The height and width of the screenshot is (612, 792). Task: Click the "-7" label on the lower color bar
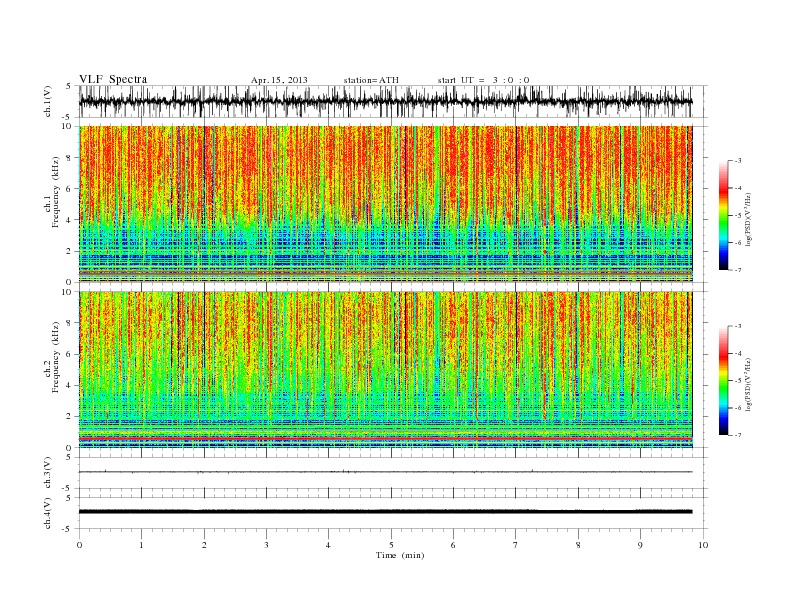738,435
